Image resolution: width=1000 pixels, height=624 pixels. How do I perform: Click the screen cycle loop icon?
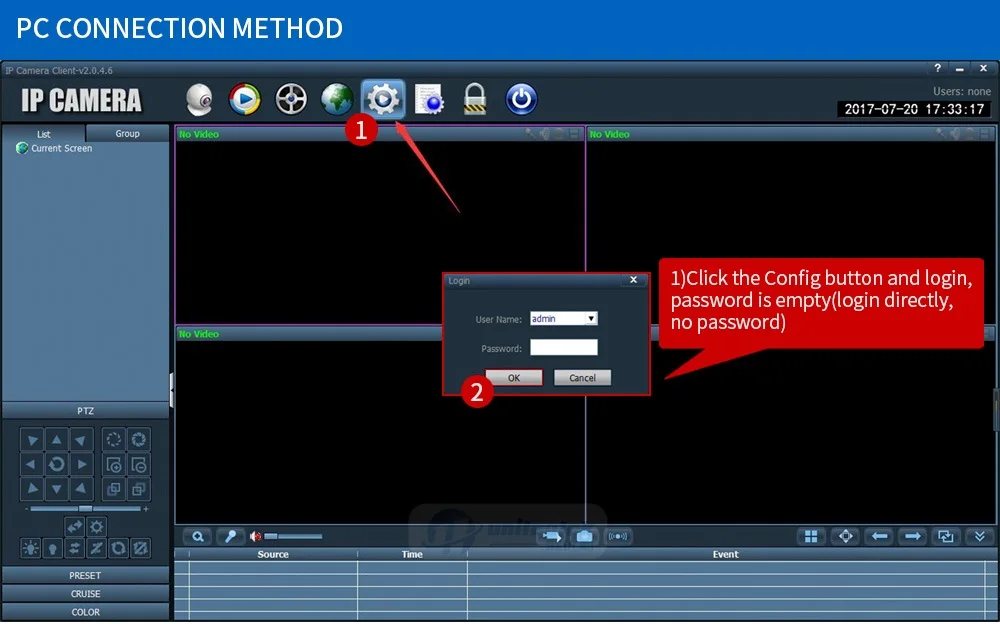pos(946,537)
